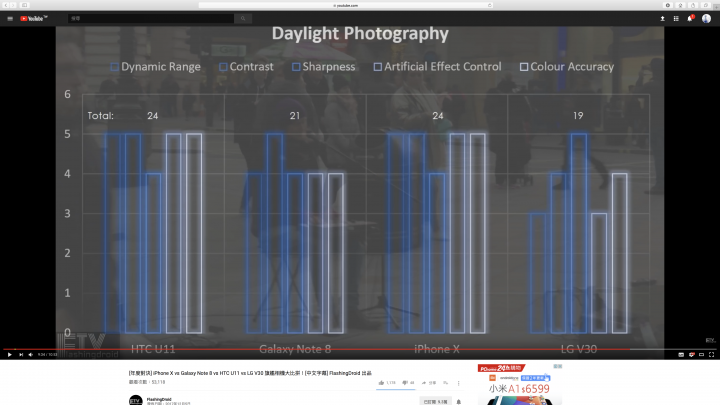Go to YouTube home via logo
Viewport: 720px width, 405px height.
point(34,19)
